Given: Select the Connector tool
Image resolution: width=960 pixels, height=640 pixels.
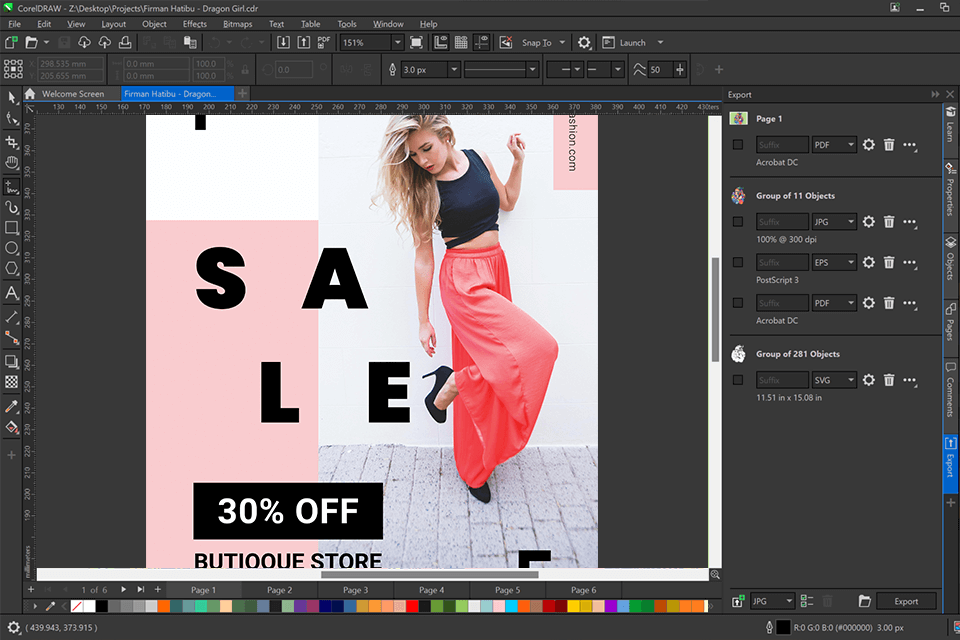Looking at the screenshot, I should tap(12, 337).
